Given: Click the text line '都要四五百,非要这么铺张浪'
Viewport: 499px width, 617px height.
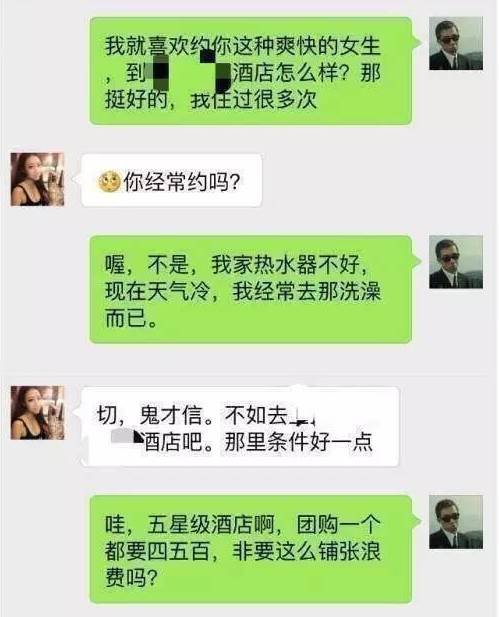Looking at the screenshot, I should click(243, 551).
